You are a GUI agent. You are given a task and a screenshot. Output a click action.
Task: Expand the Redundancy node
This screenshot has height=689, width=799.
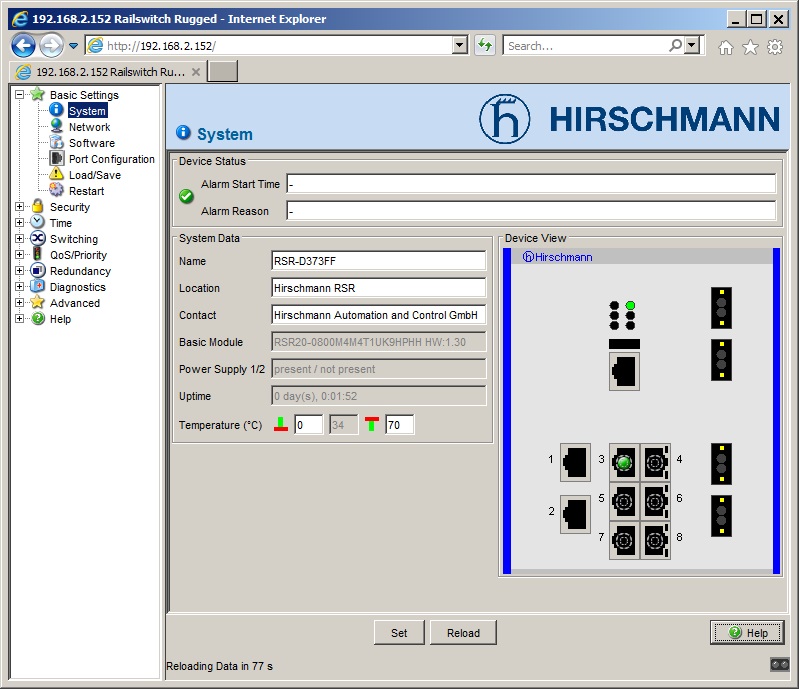click(x=19, y=271)
